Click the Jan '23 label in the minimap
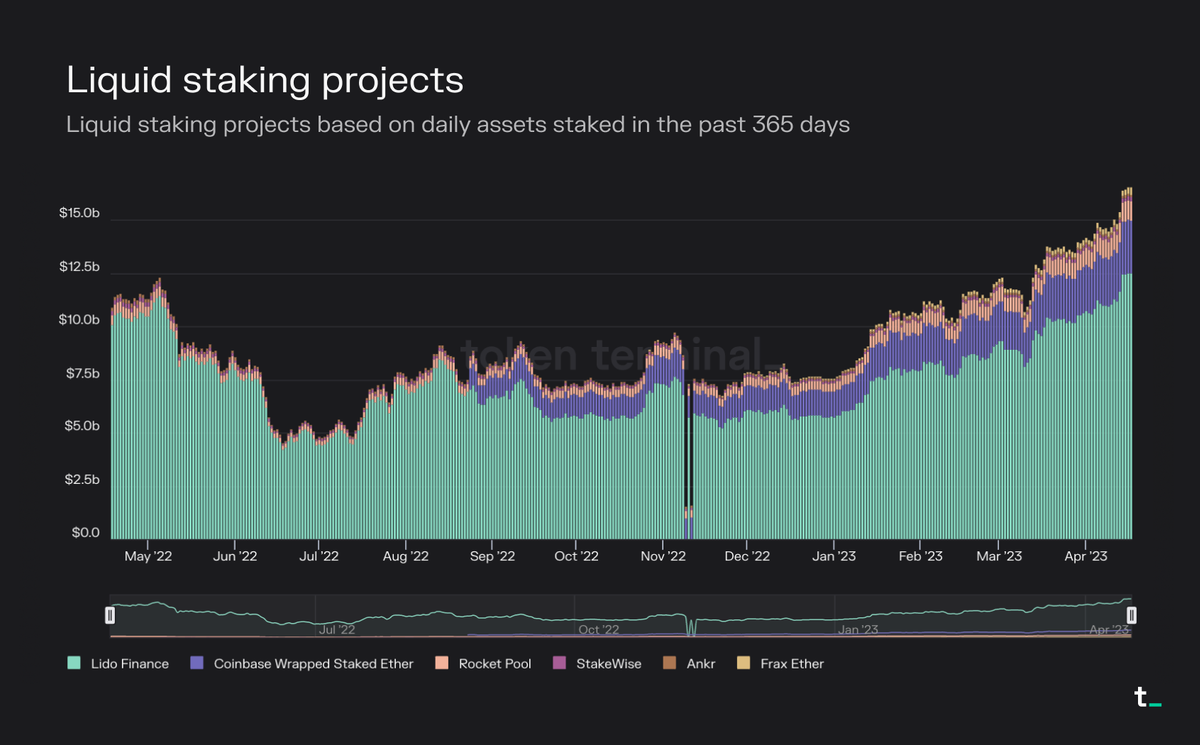1200x745 pixels. coord(858,630)
